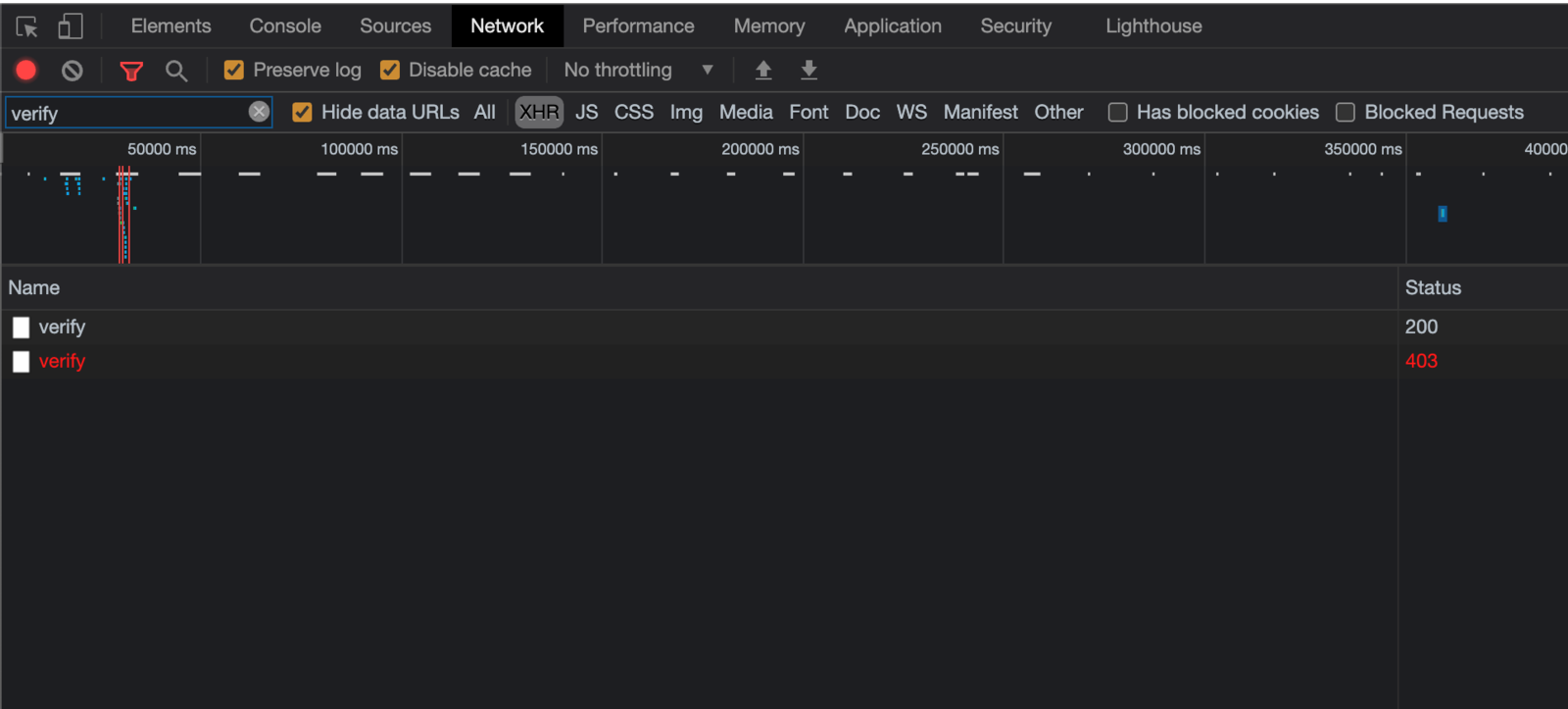Open the No throttling dropdown
The image size is (1568, 709).
(x=639, y=70)
